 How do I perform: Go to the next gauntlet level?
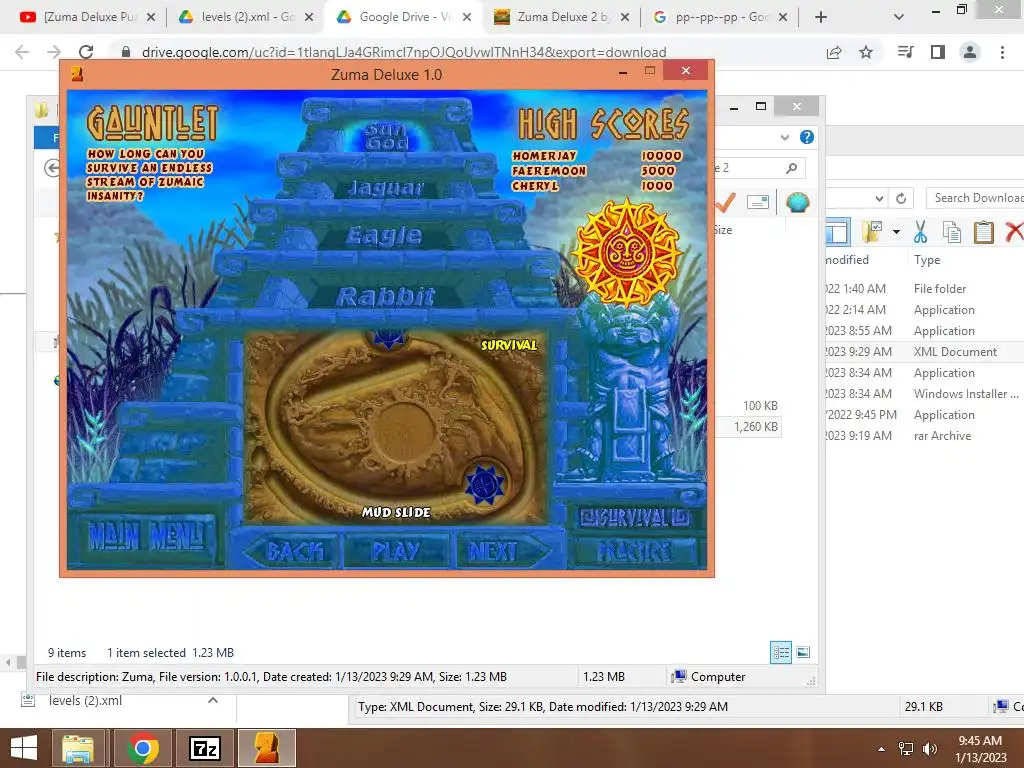[502, 551]
